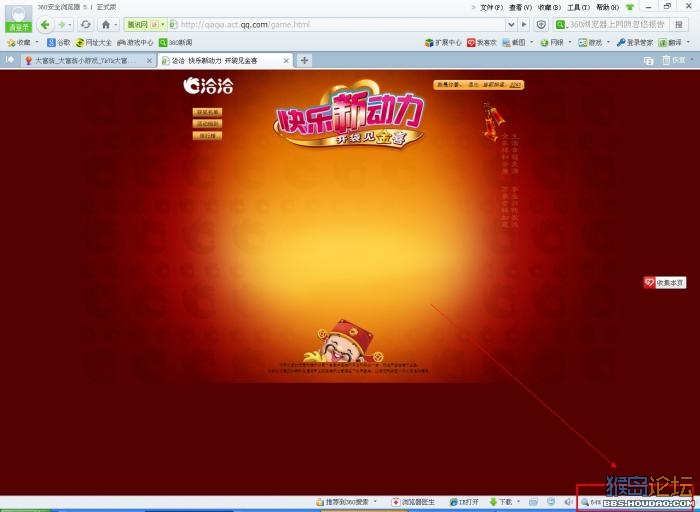The width and height of the screenshot is (700, 512).
Task: Go back with the green back arrow
Action: click(45, 25)
